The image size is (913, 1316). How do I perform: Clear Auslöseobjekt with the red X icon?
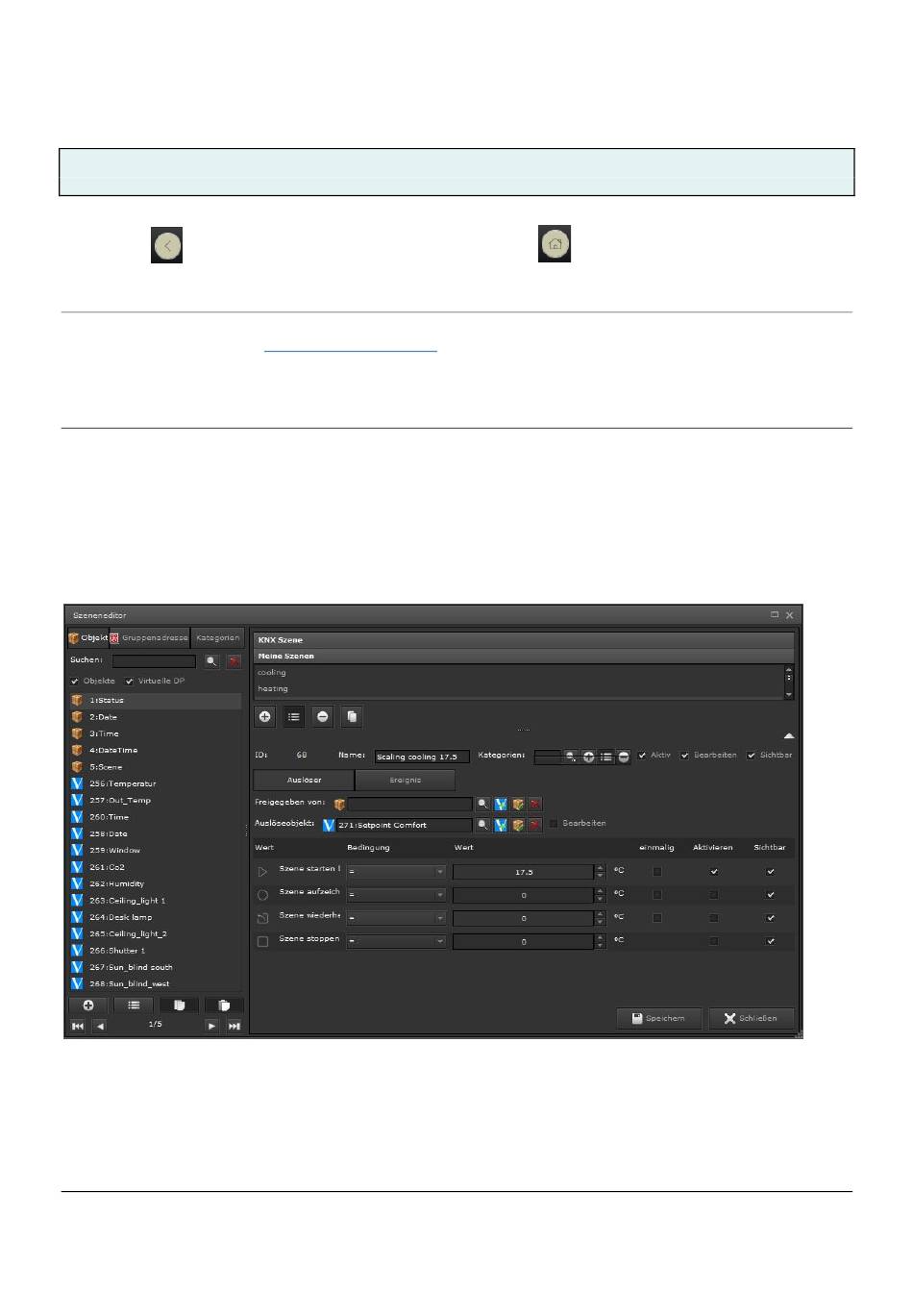(535, 825)
